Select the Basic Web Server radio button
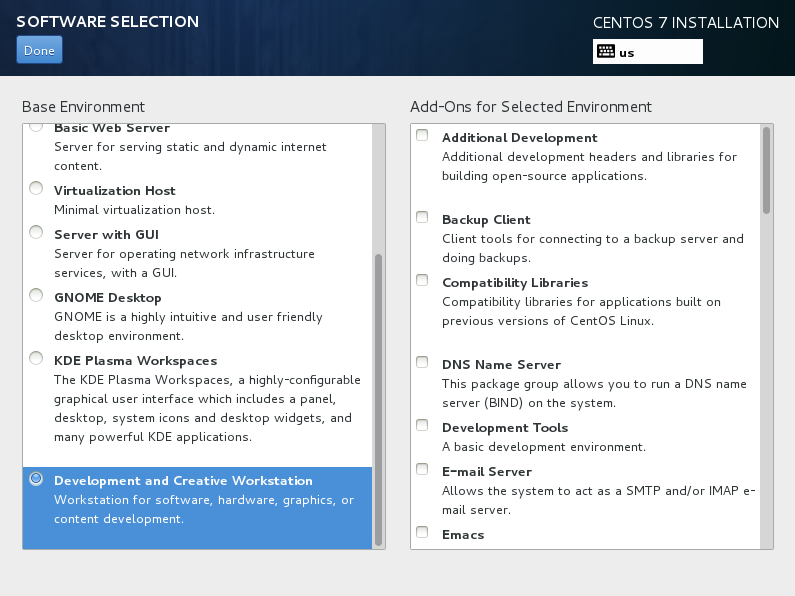This screenshot has width=795, height=596. (36, 126)
